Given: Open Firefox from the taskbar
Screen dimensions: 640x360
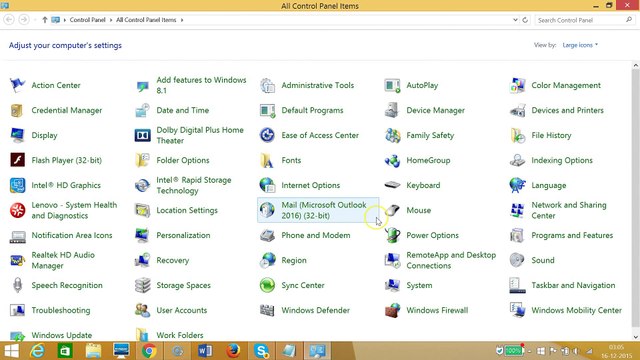Looking at the screenshot, I should coord(233,351).
